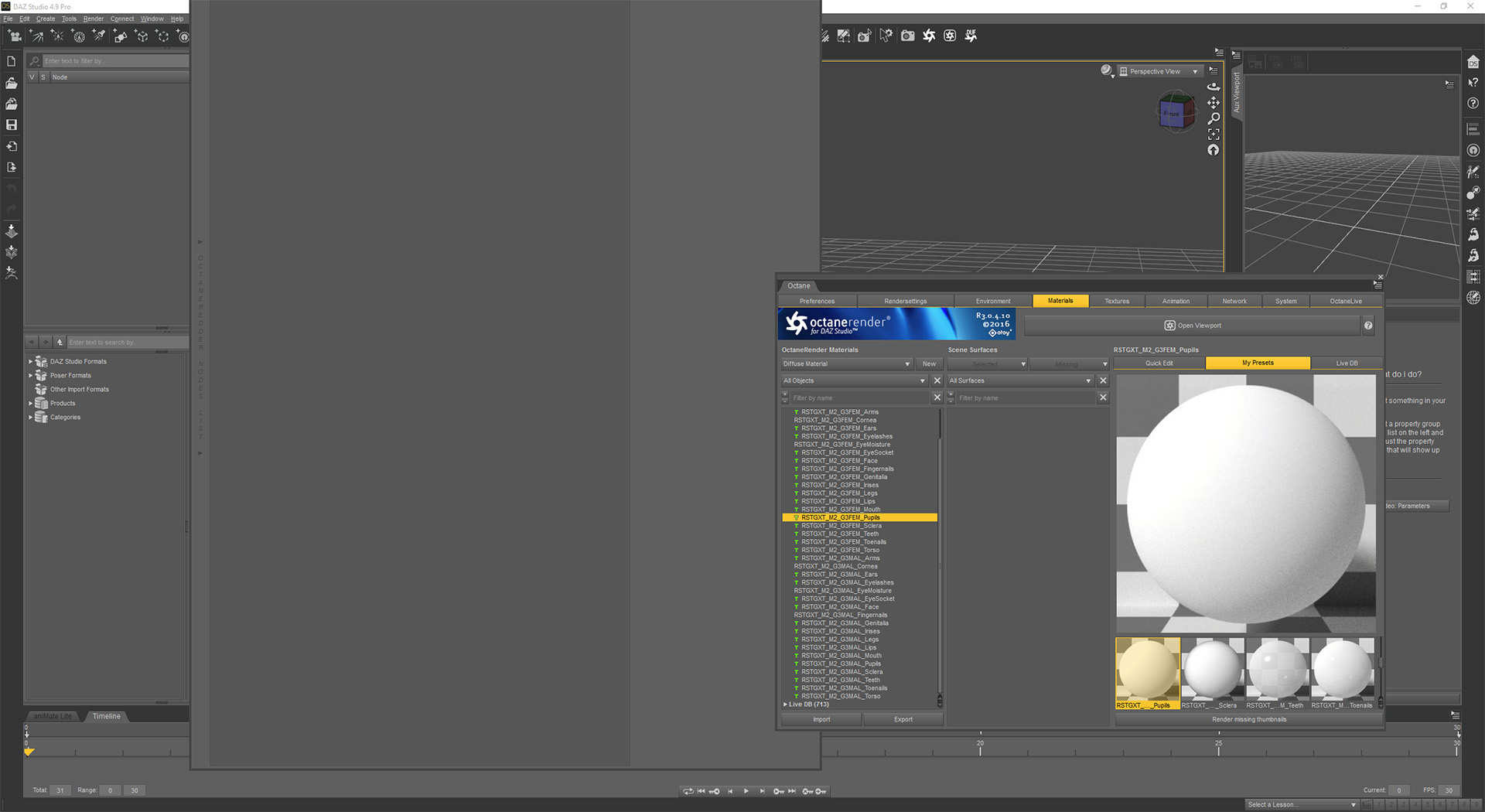The width and height of the screenshot is (1485, 812).
Task: Click the viewport view cube
Action: click(x=1175, y=113)
